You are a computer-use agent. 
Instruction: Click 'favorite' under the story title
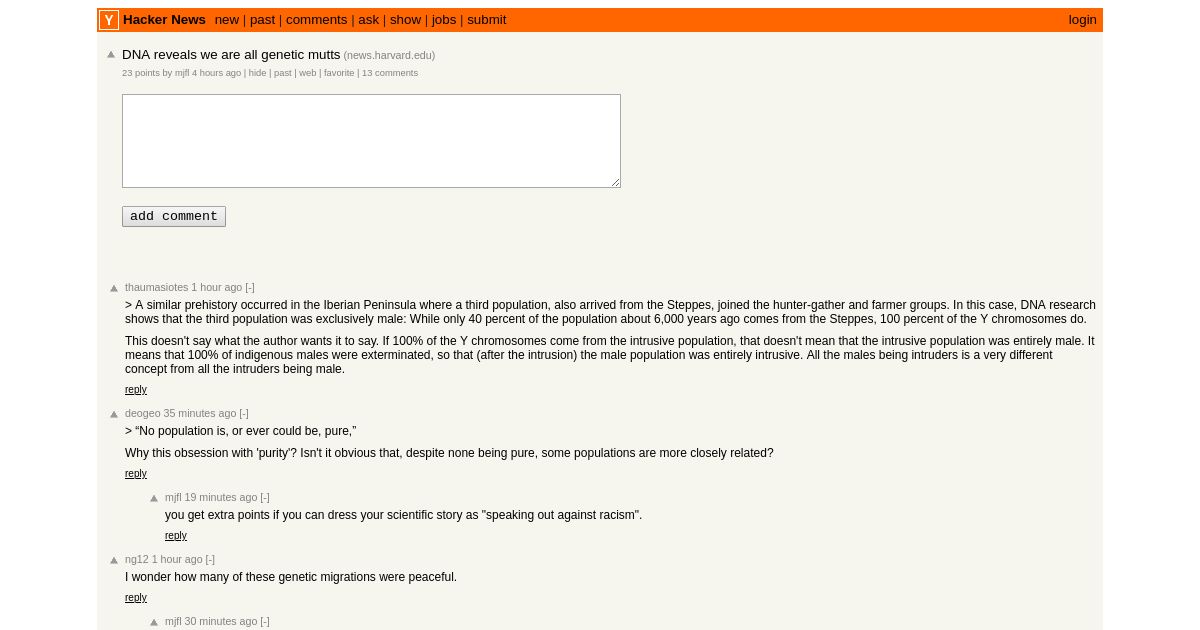click(x=339, y=73)
